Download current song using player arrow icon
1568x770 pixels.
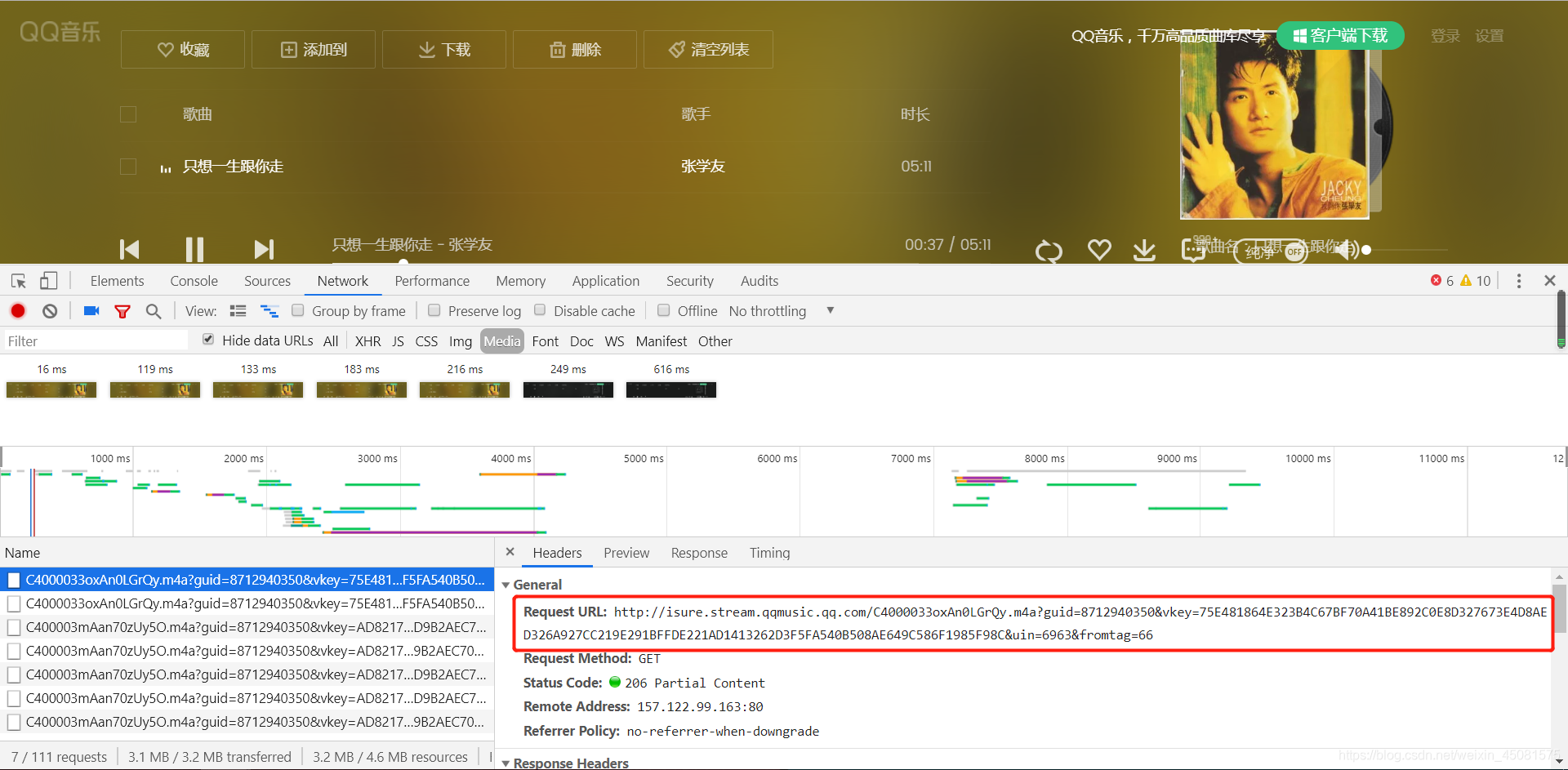tap(1144, 250)
